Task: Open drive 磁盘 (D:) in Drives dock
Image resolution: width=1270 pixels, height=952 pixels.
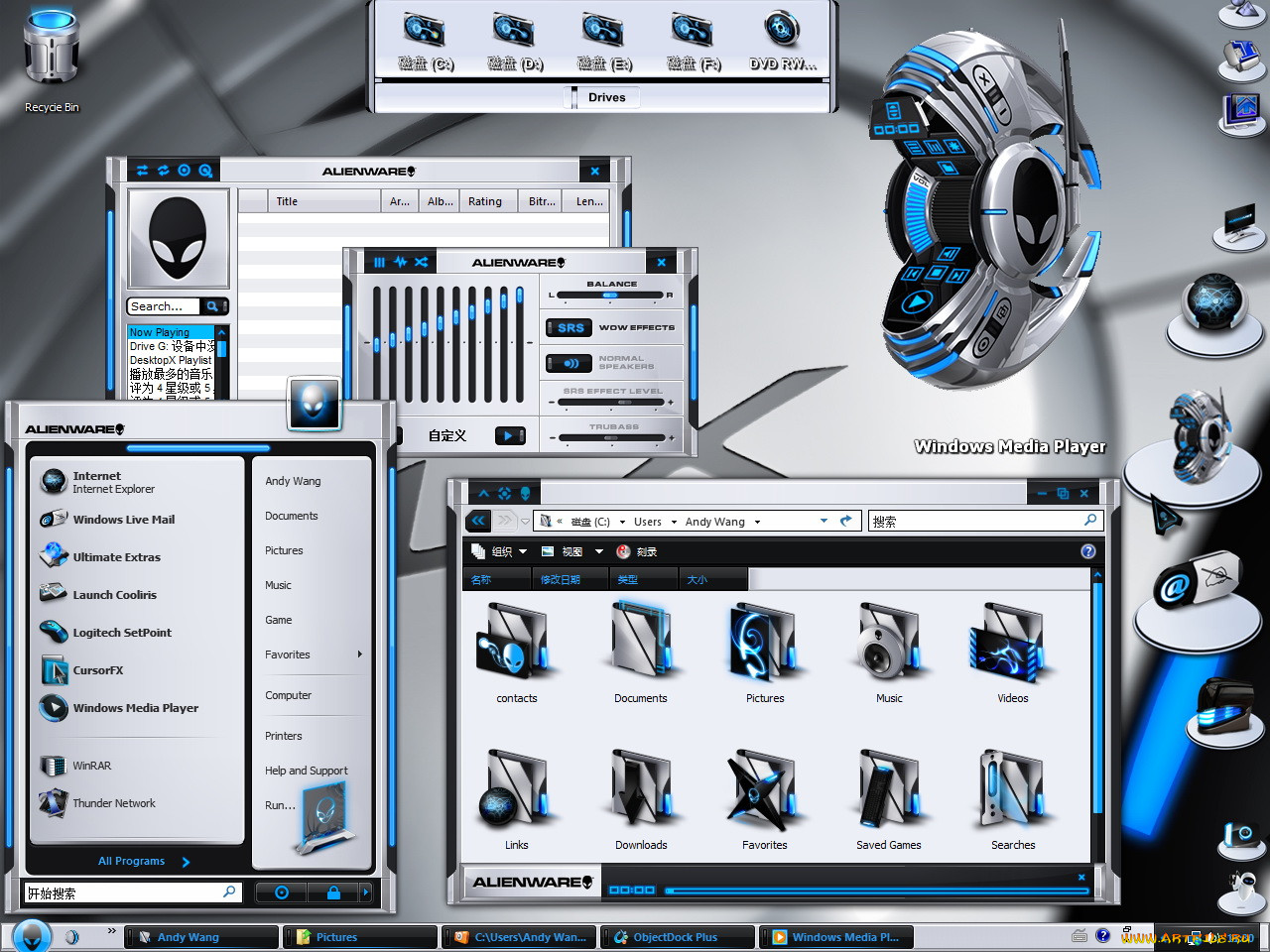Action: click(x=515, y=42)
